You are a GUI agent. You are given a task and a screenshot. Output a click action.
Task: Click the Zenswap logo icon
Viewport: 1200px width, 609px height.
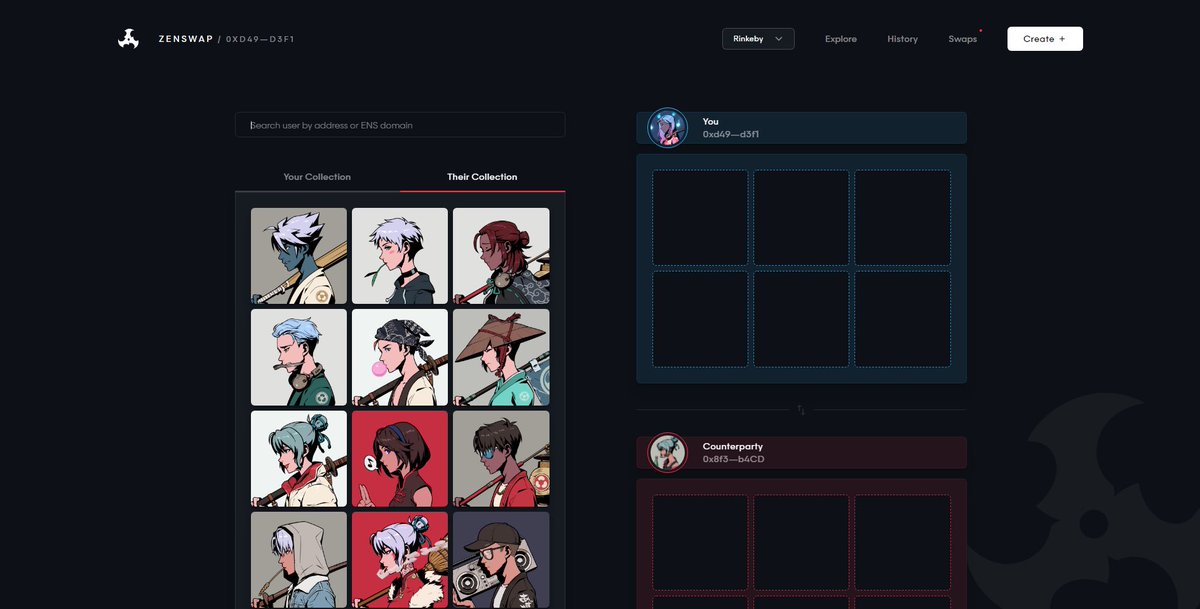point(128,39)
